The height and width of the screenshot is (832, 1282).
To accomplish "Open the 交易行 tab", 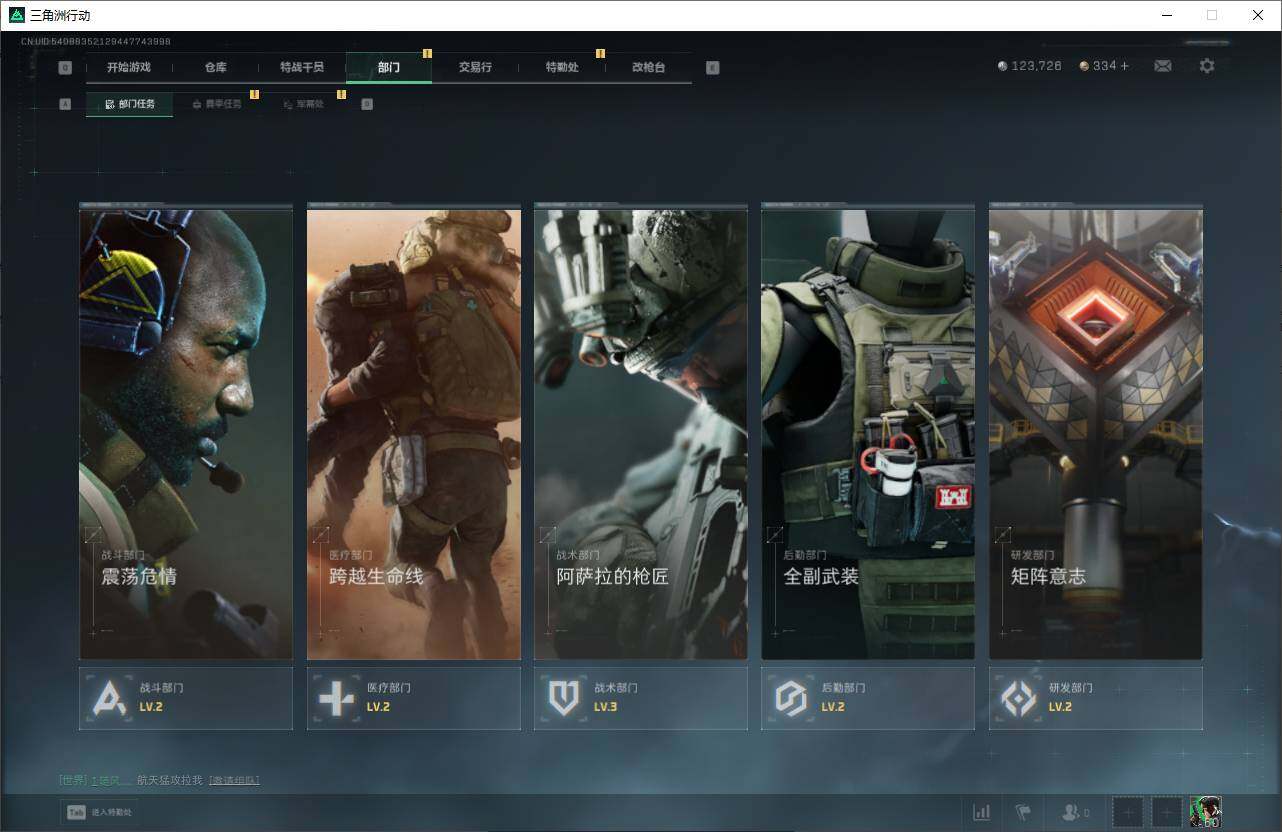I will coord(476,68).
